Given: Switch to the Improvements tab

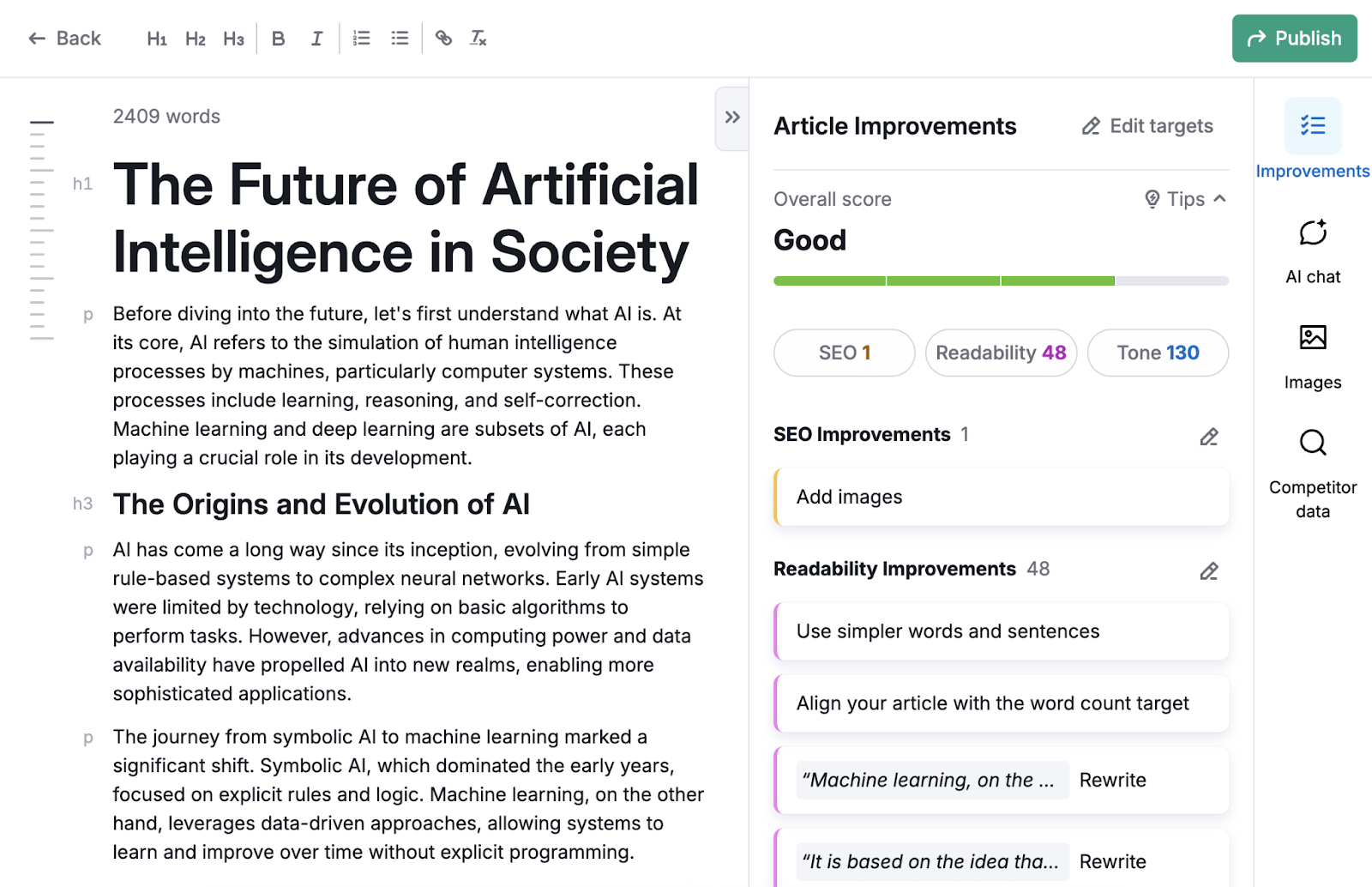Looking at the screenshot, I should (x=1312, y=142).
